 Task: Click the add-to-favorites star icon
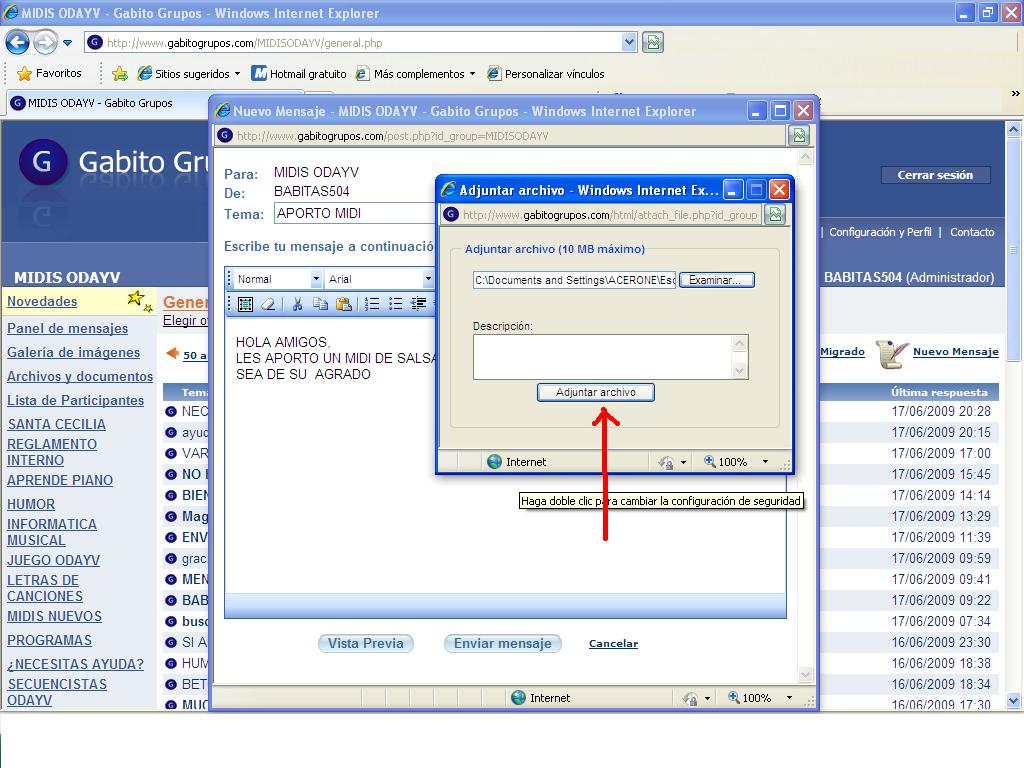pos(120,73)
